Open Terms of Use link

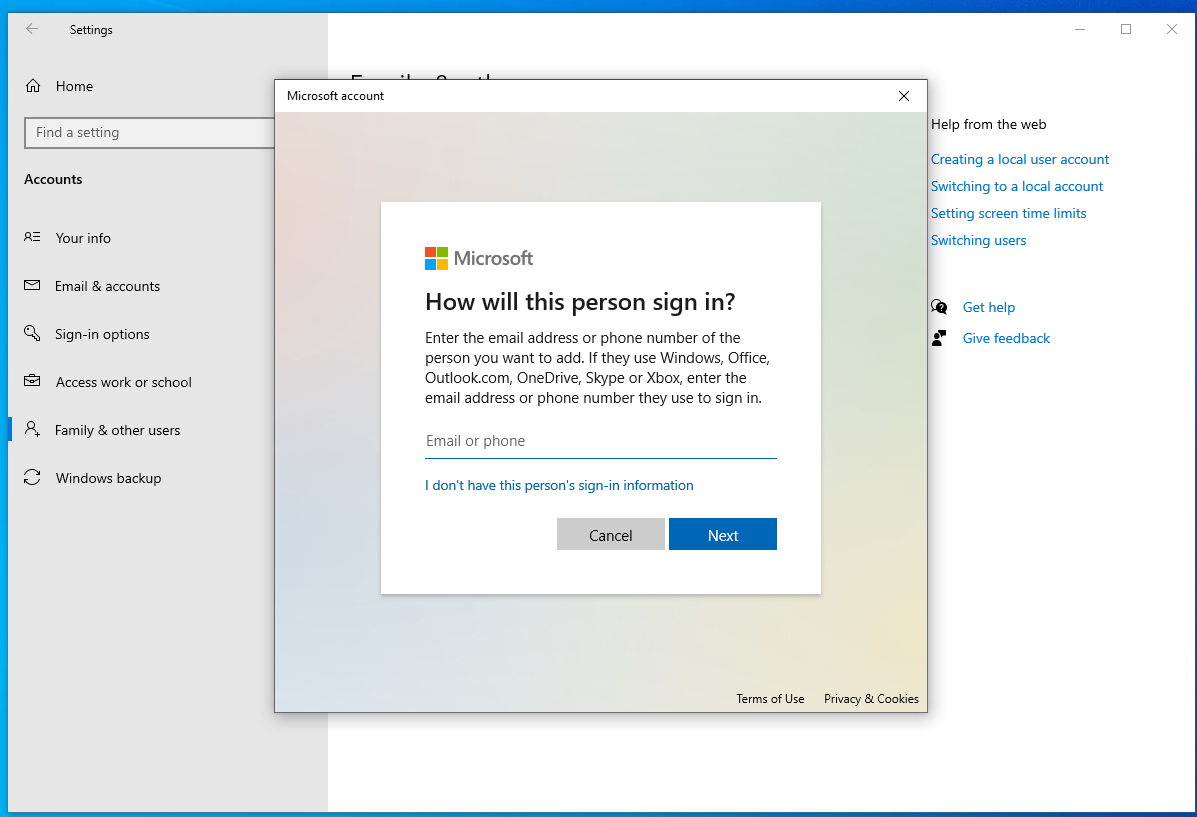click(770, 699)
